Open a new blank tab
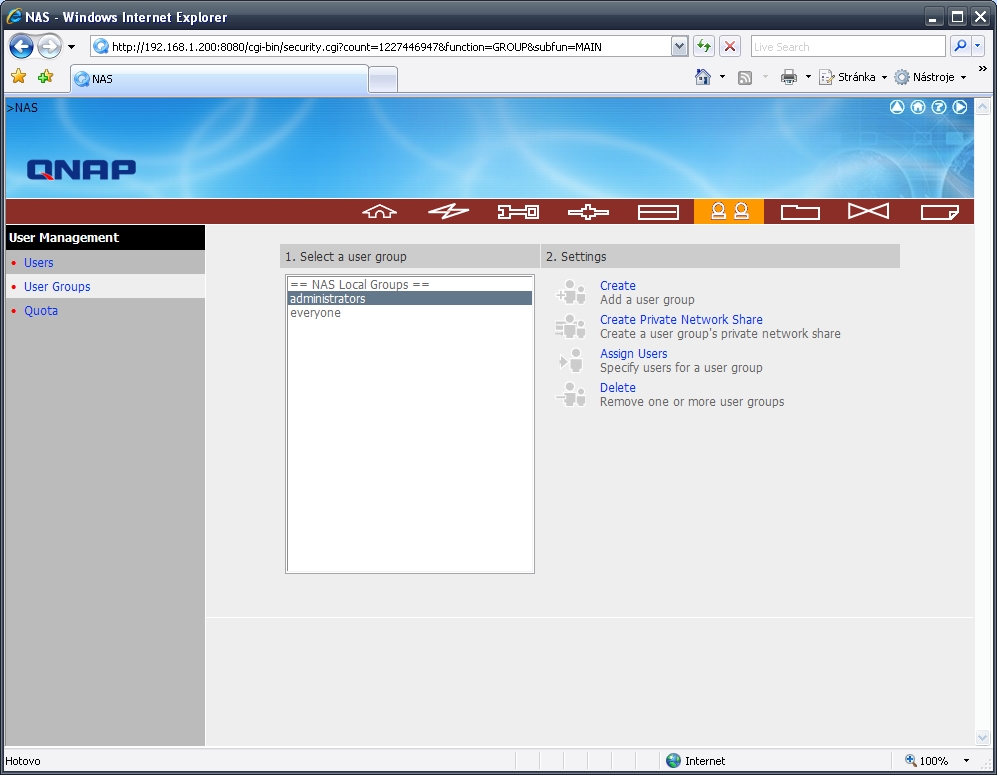The image size is (997, 775). click(x=383, y=80)
